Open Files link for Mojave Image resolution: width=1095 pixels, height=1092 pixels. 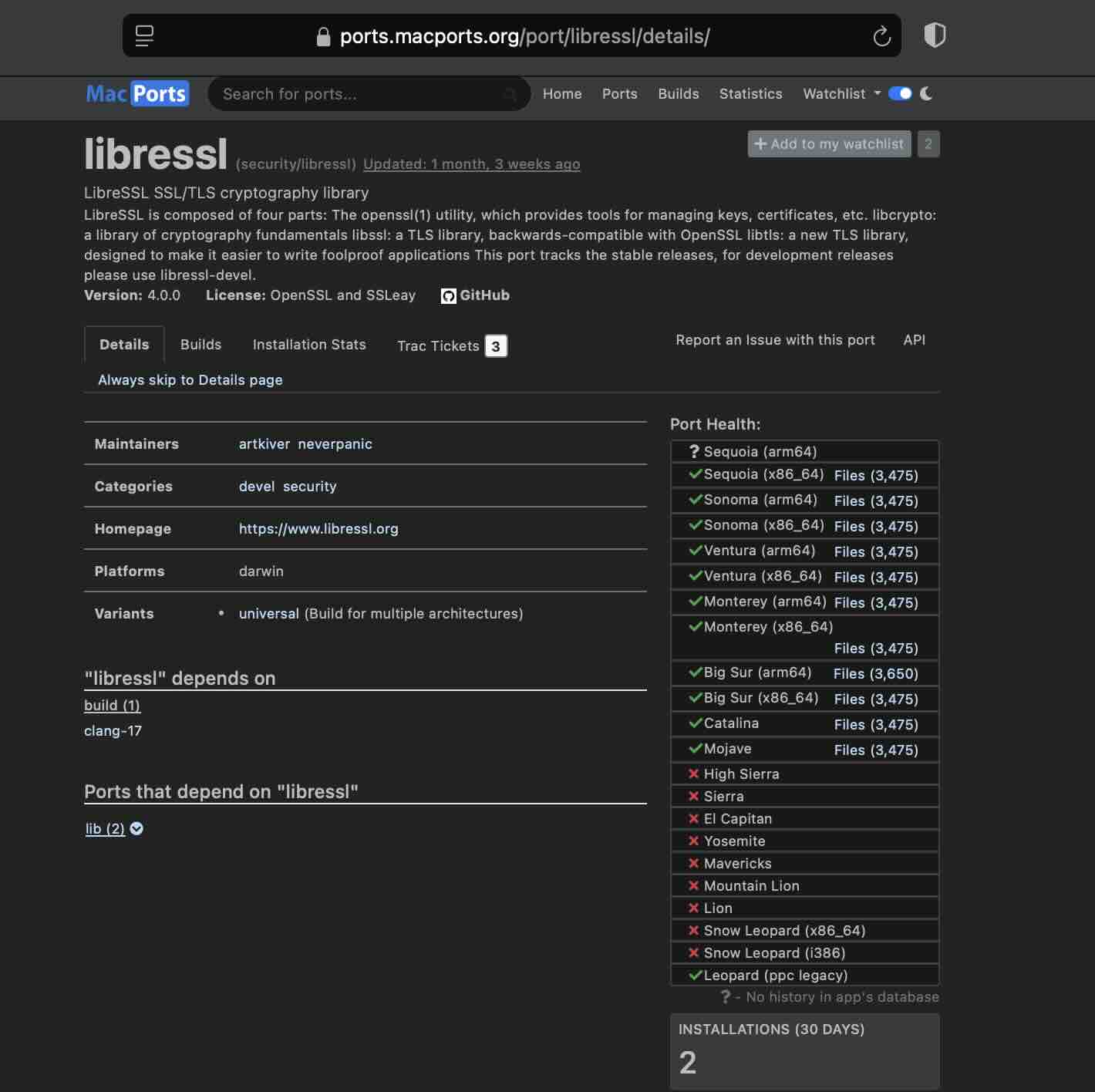tap(876, 750)
